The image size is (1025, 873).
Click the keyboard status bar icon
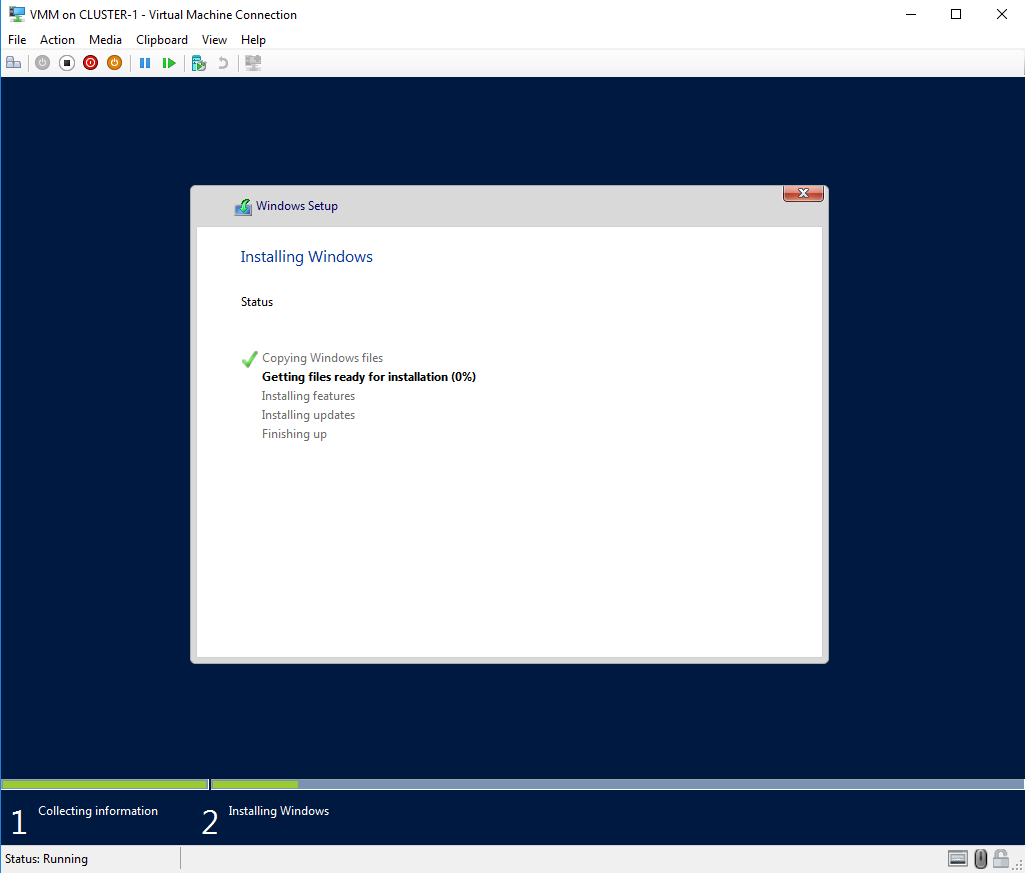(958, 858)
